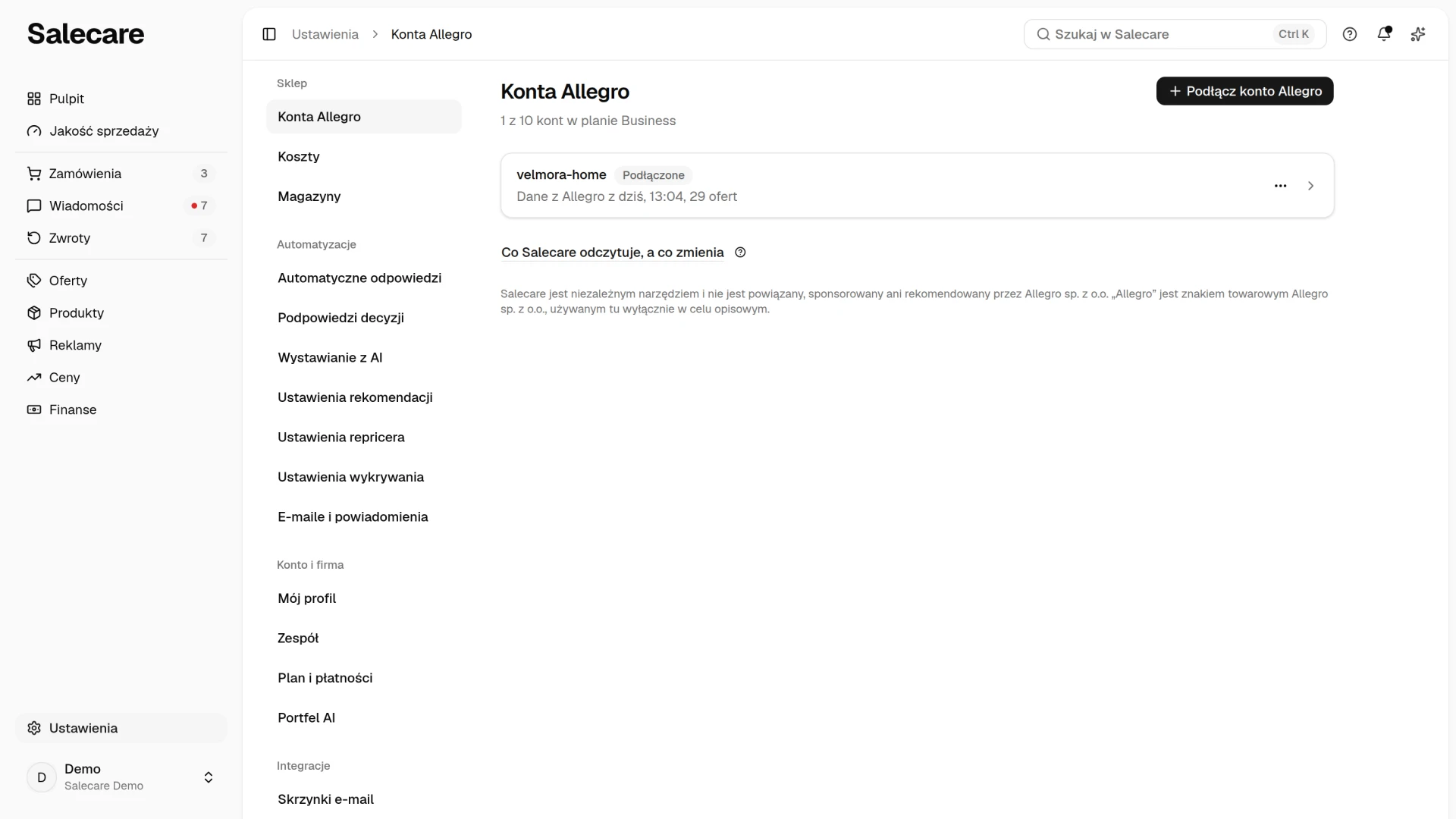The height and width of the screenshot is (819, 1456).
Task: Click the magnifier icon in search field
Action: [x=1043, y=34]
